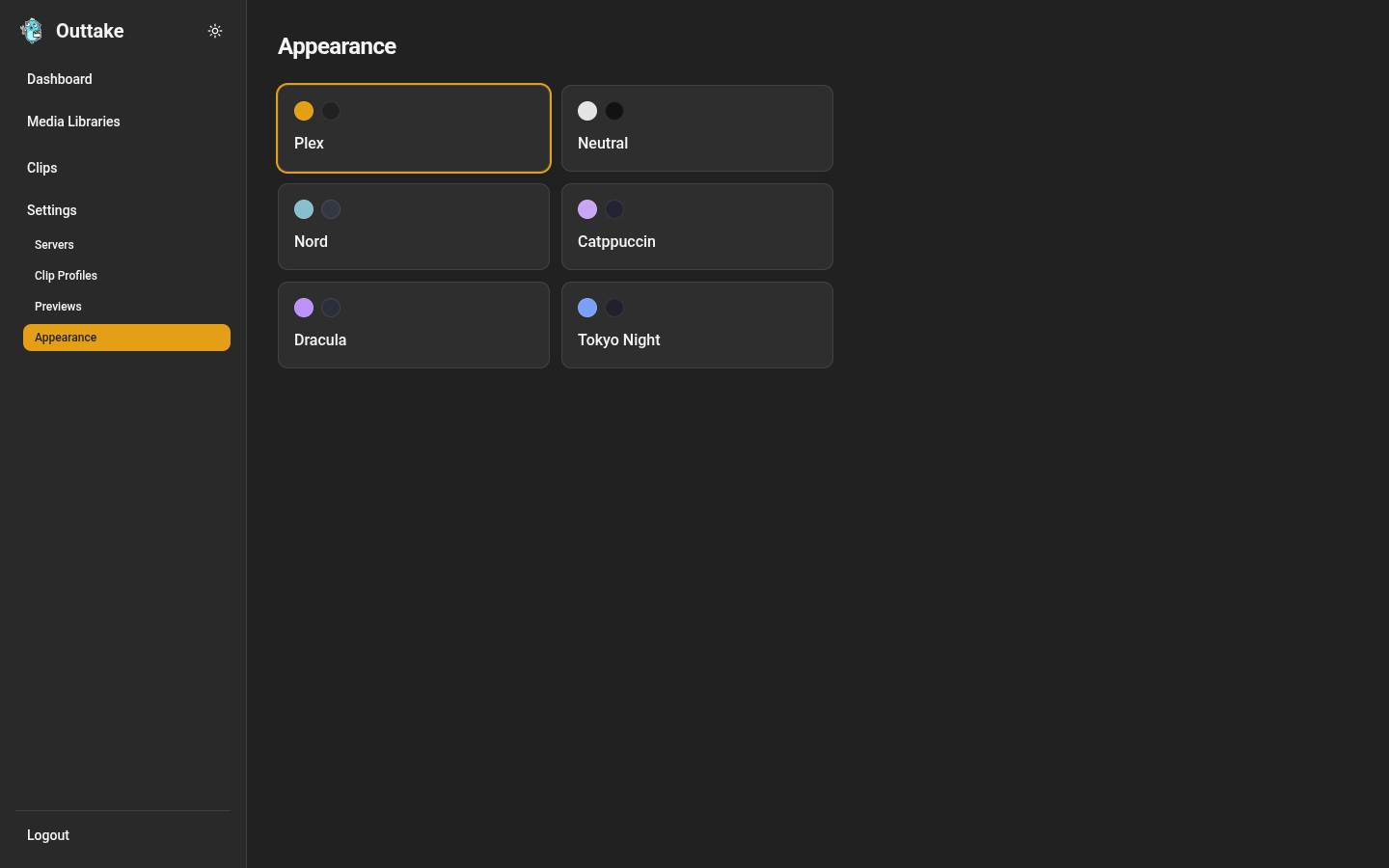The image size is (1389, 868).
Task: Click the white swatch on Neutral card
Action: (x=587, y=111)
